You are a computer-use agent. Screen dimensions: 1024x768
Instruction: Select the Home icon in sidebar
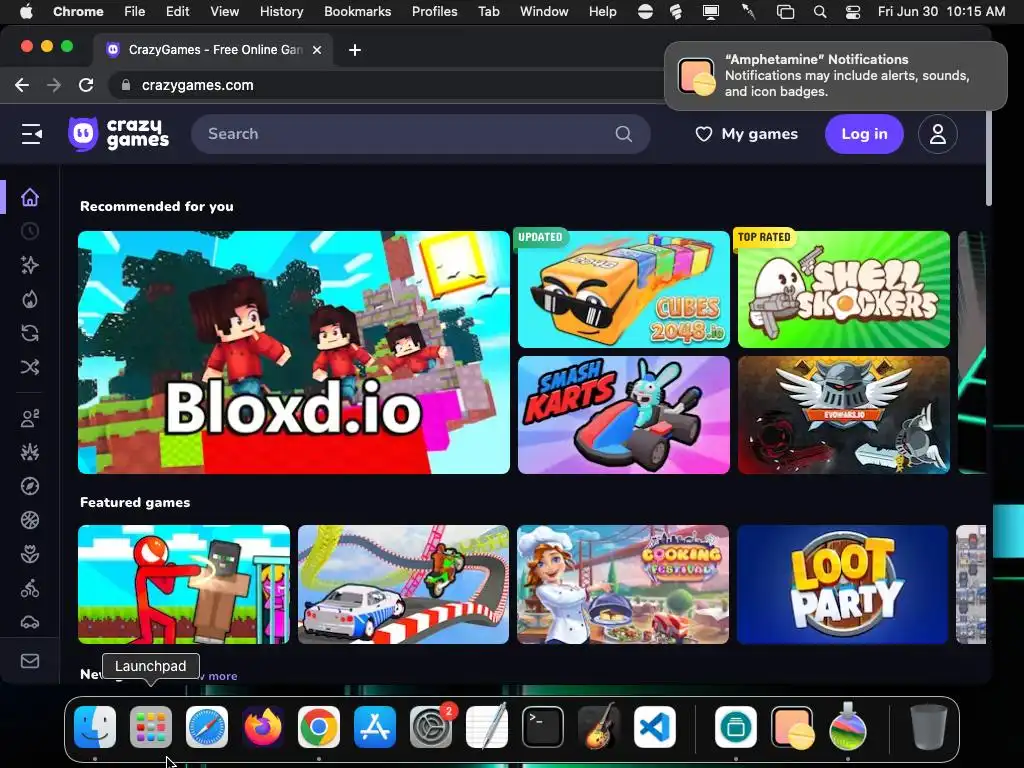coord(29,197)
